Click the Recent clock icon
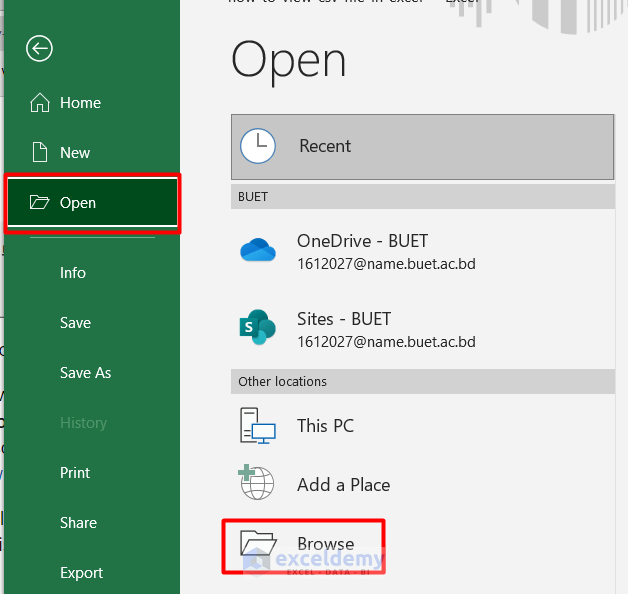The height and width of the screenshot is (594, 628). [x=258, y=146]
